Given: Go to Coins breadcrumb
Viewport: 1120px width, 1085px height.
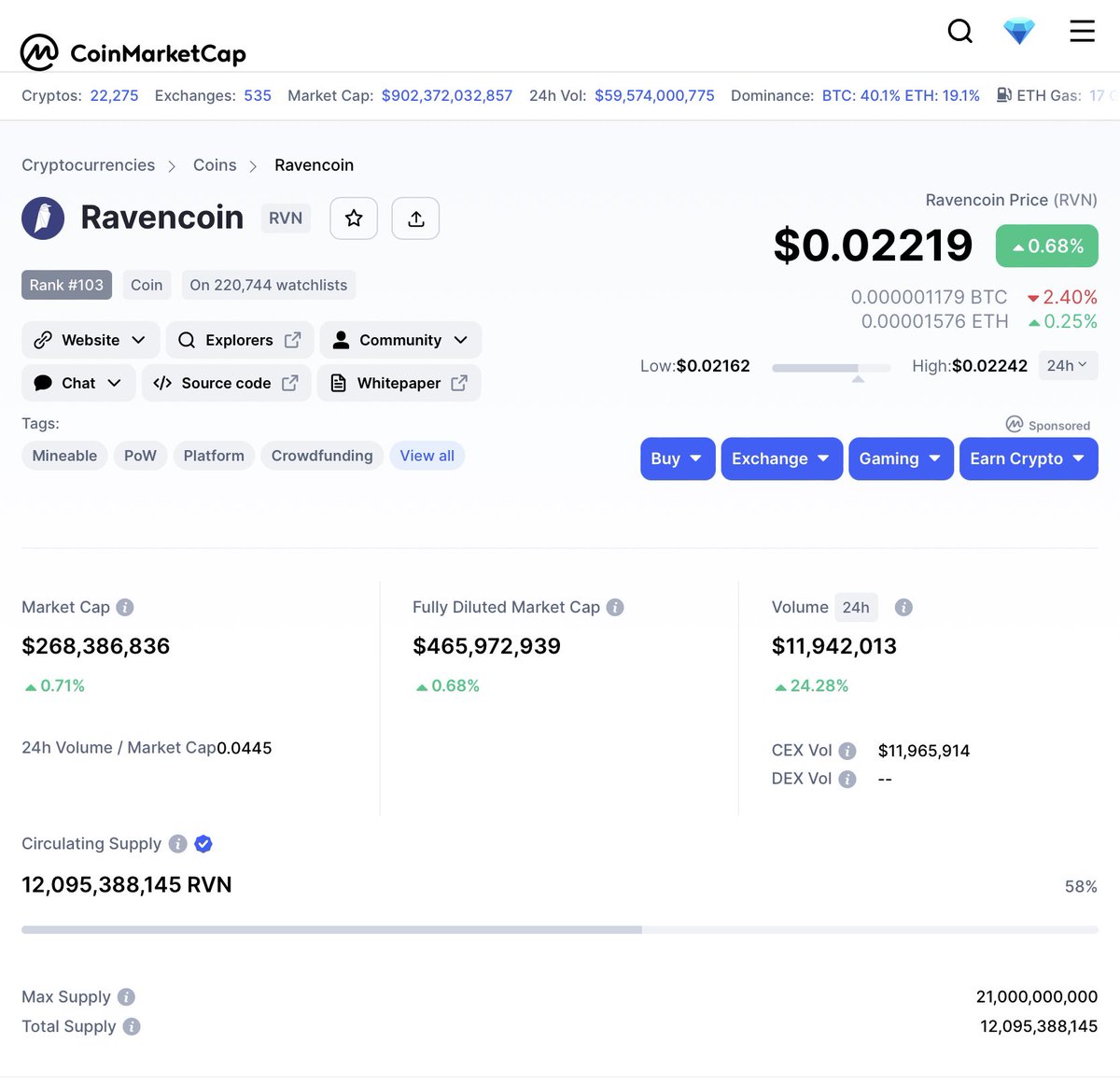Looking at the screenshot, I should (x=215, y=165).
